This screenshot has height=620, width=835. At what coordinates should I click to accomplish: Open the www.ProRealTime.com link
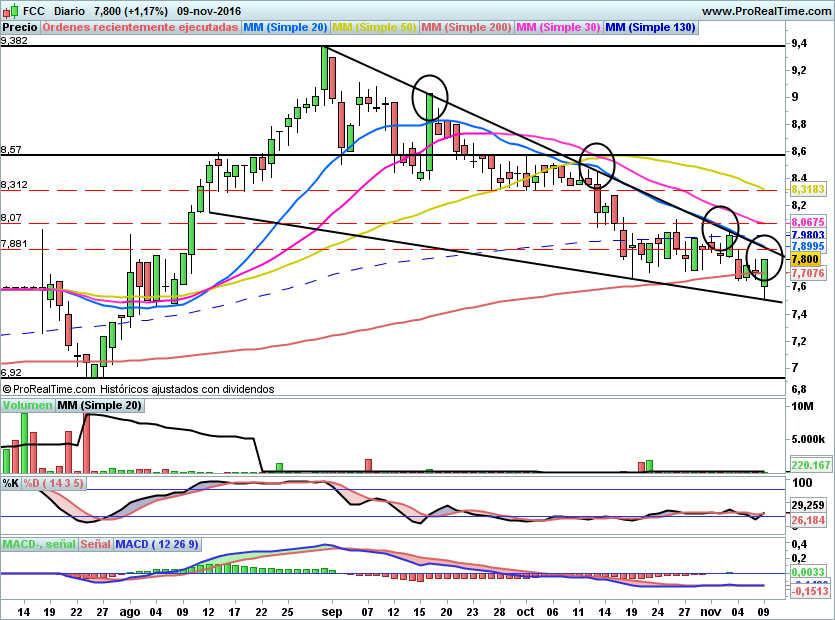coord(766,10)
